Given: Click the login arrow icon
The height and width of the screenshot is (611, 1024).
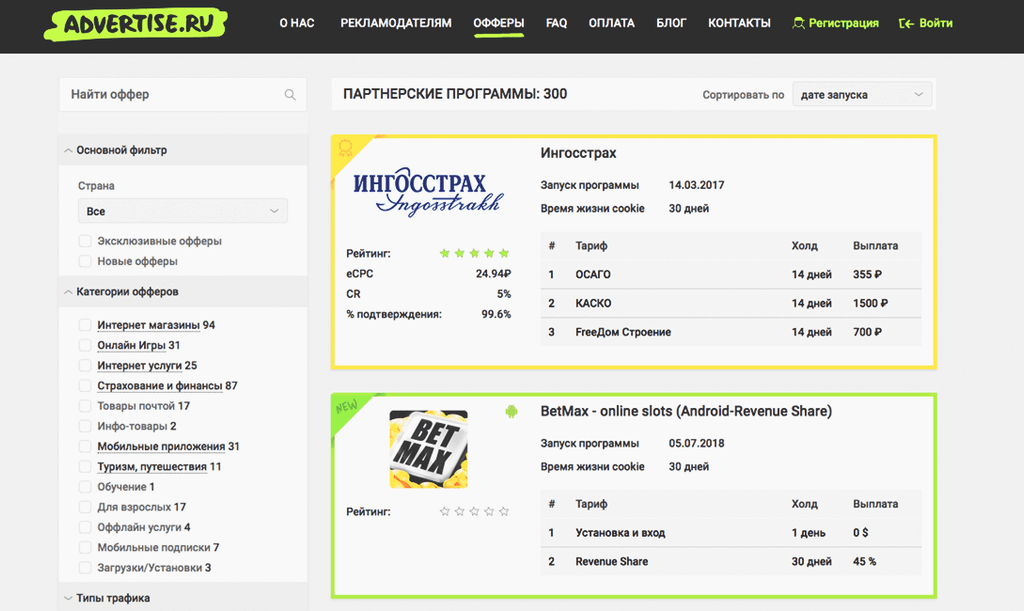Looking at the screenshot, I should coord(906,24).
